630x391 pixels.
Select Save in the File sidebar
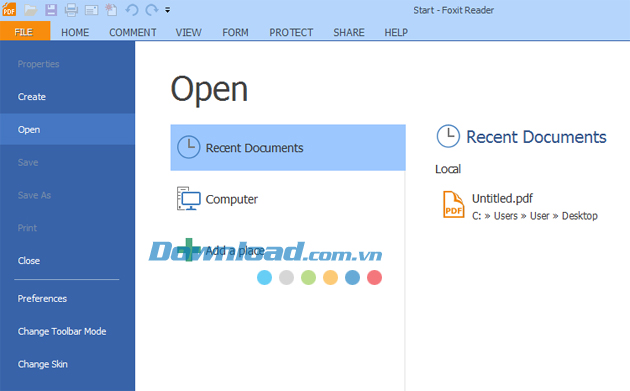[68, 162]
